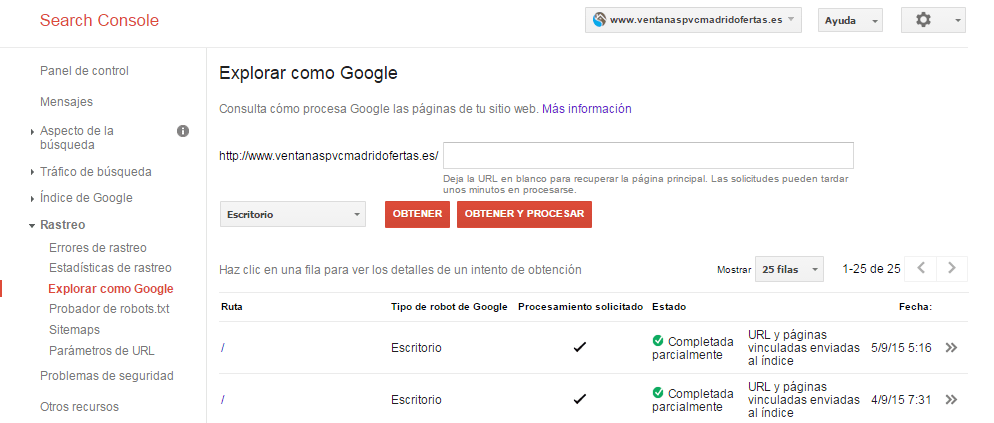The height and width of the screenshot is (423, 994).
Task: Click the URL path input field
Action: tap(649, 155)
